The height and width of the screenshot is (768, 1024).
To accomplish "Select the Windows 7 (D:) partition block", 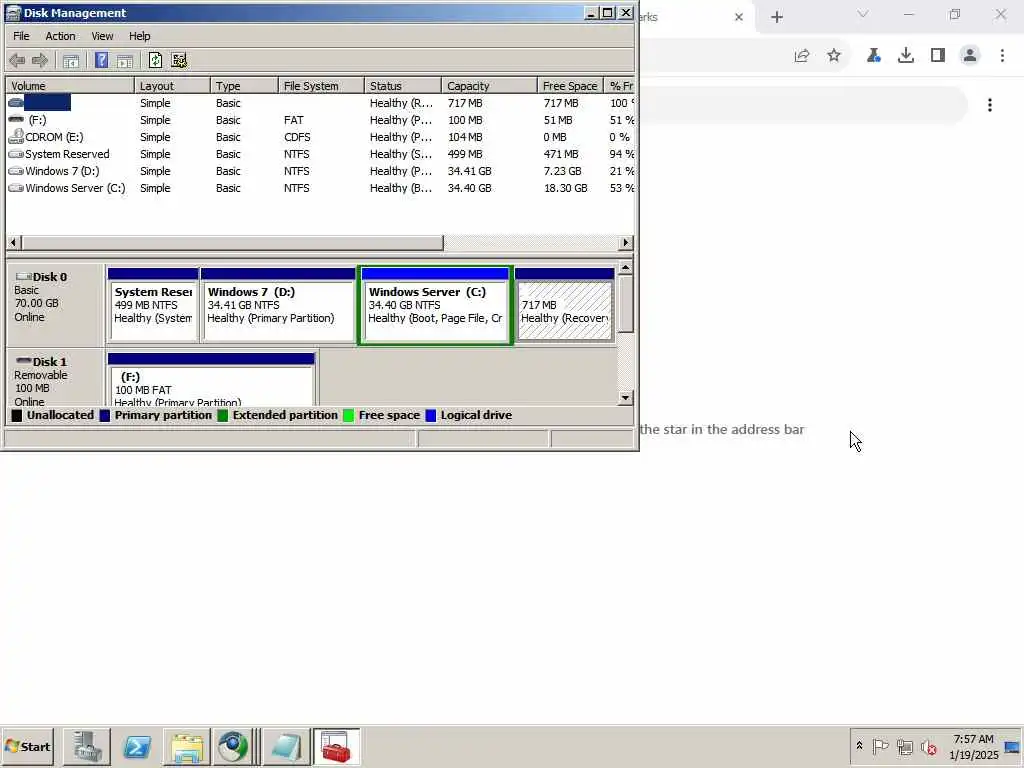I will pos(278,305).
